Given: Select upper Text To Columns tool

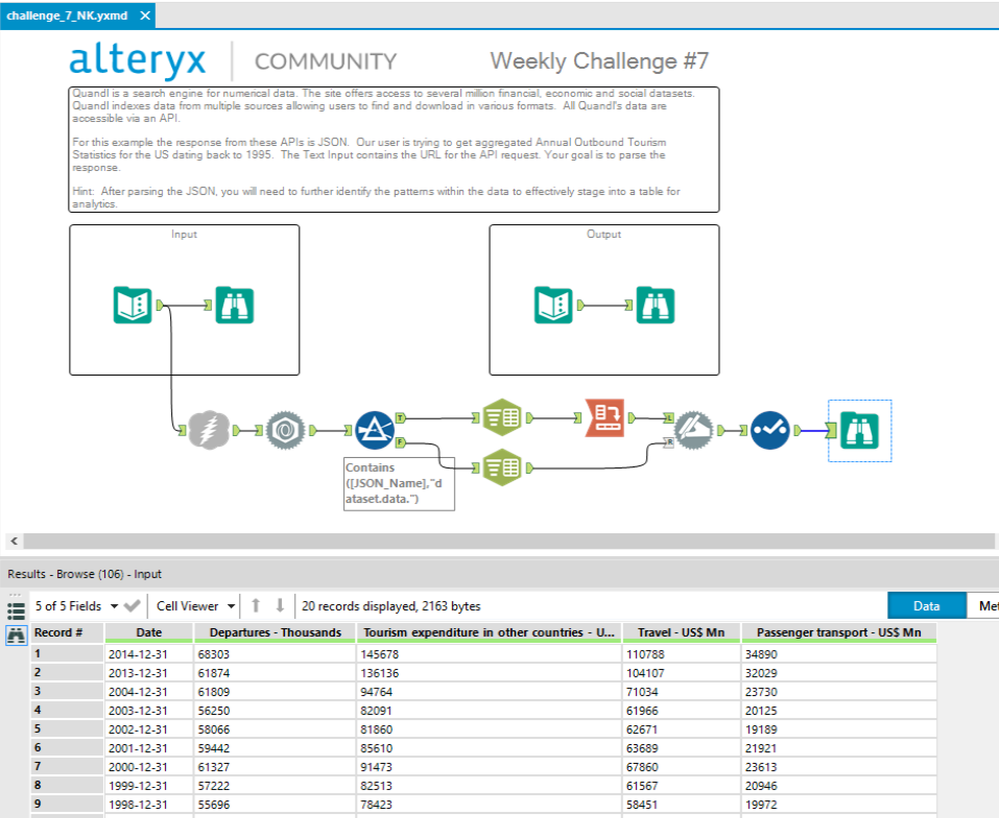Looking at the screenshot, I should (x=502, y=417).
